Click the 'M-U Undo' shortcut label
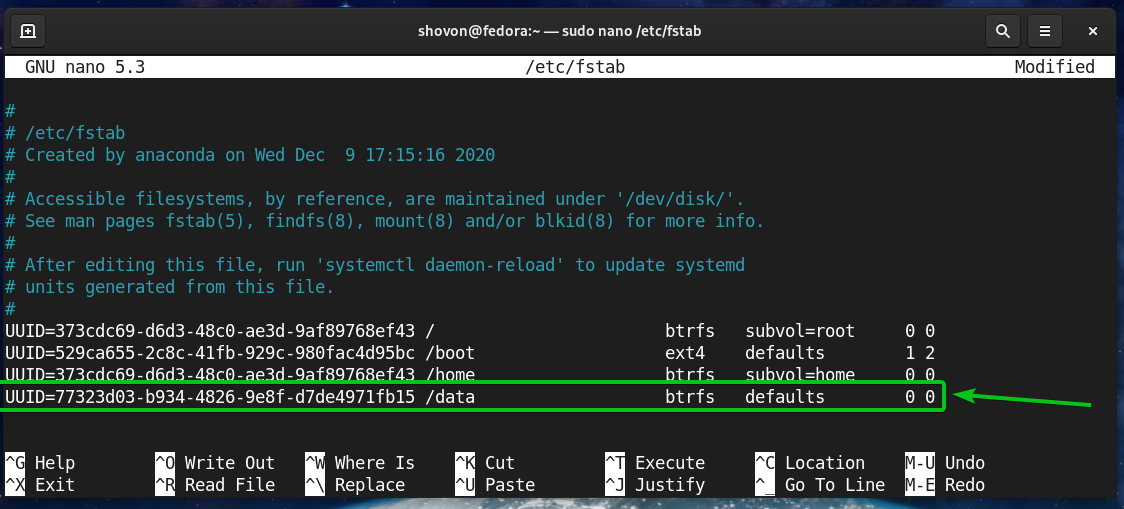This screenshot has height=509, width=1124. pos(945,463)
